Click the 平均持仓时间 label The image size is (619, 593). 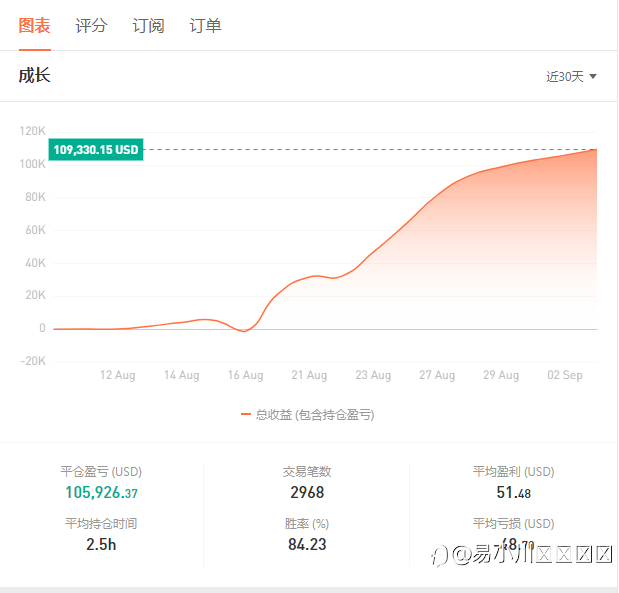[101, 524]
